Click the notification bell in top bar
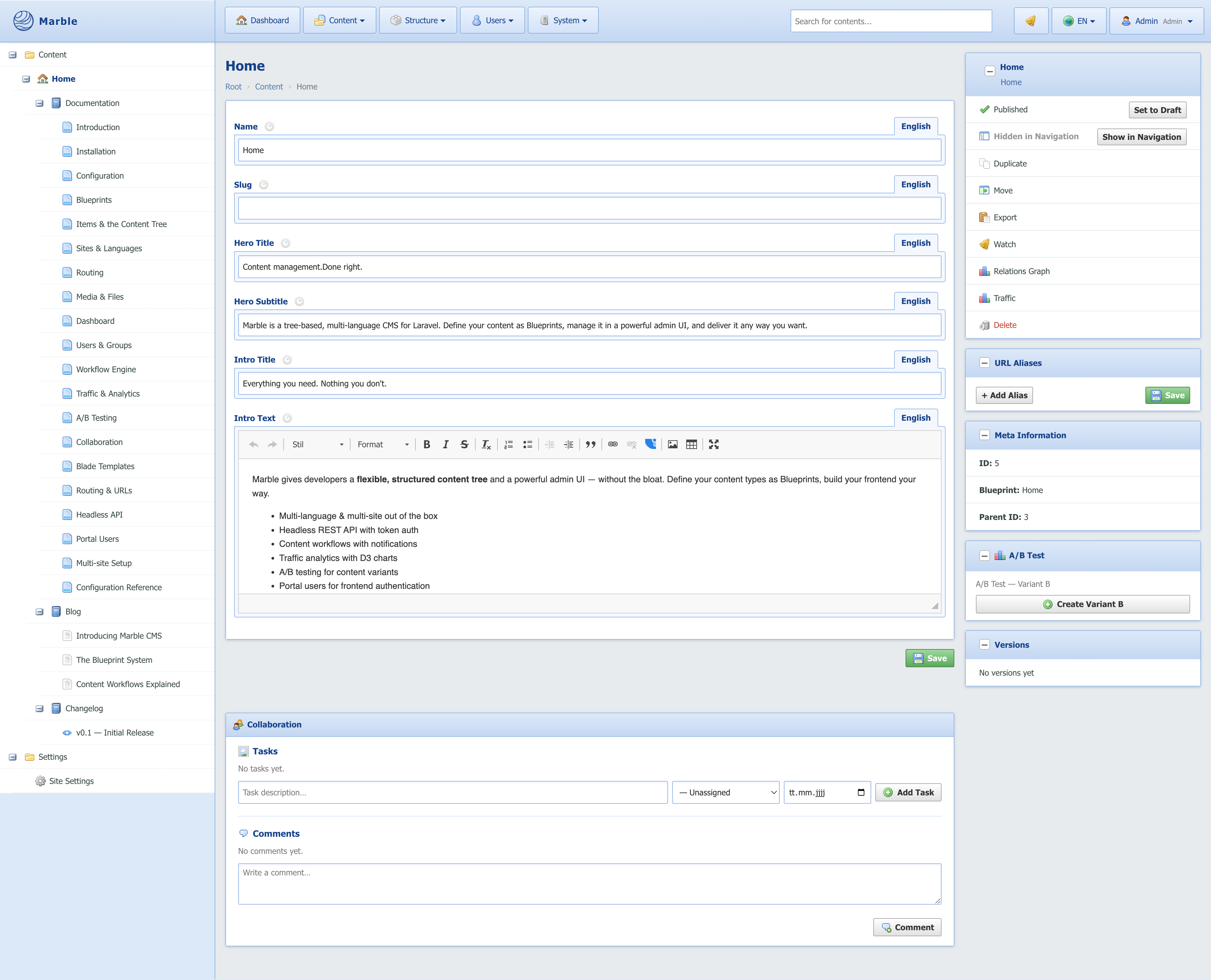 point(1030,21)
